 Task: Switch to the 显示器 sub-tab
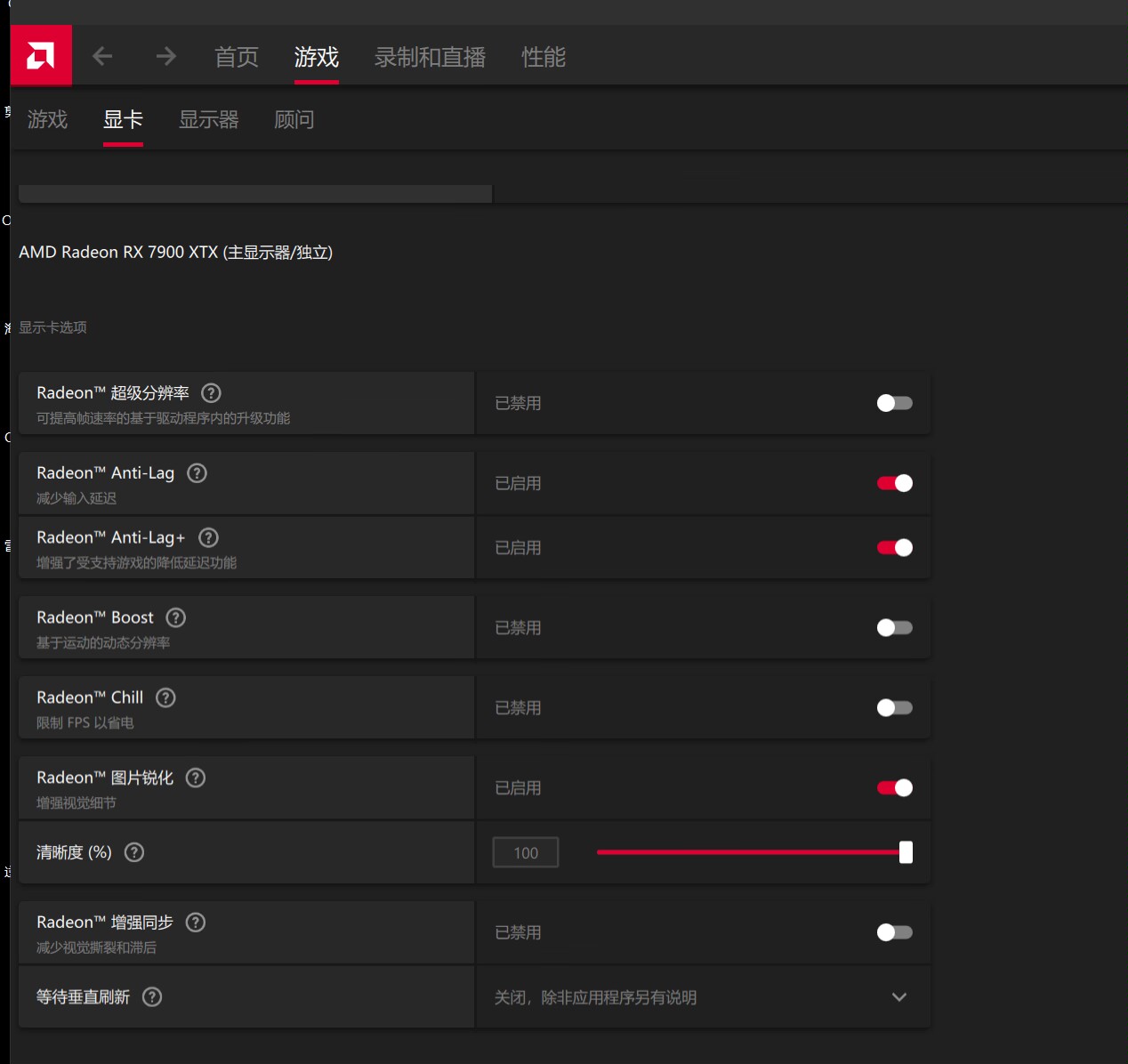click(x=209, y=119)
